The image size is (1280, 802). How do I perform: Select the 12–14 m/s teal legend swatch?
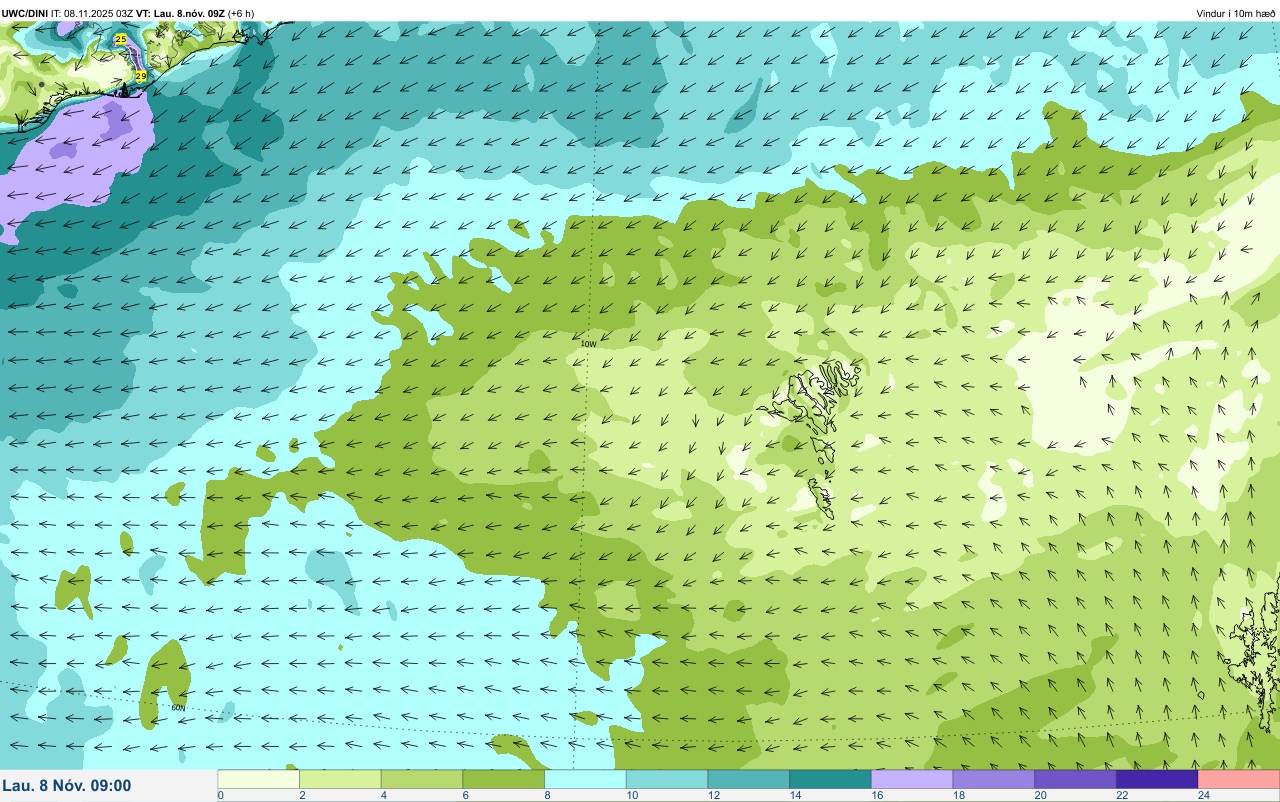[749, 779]
